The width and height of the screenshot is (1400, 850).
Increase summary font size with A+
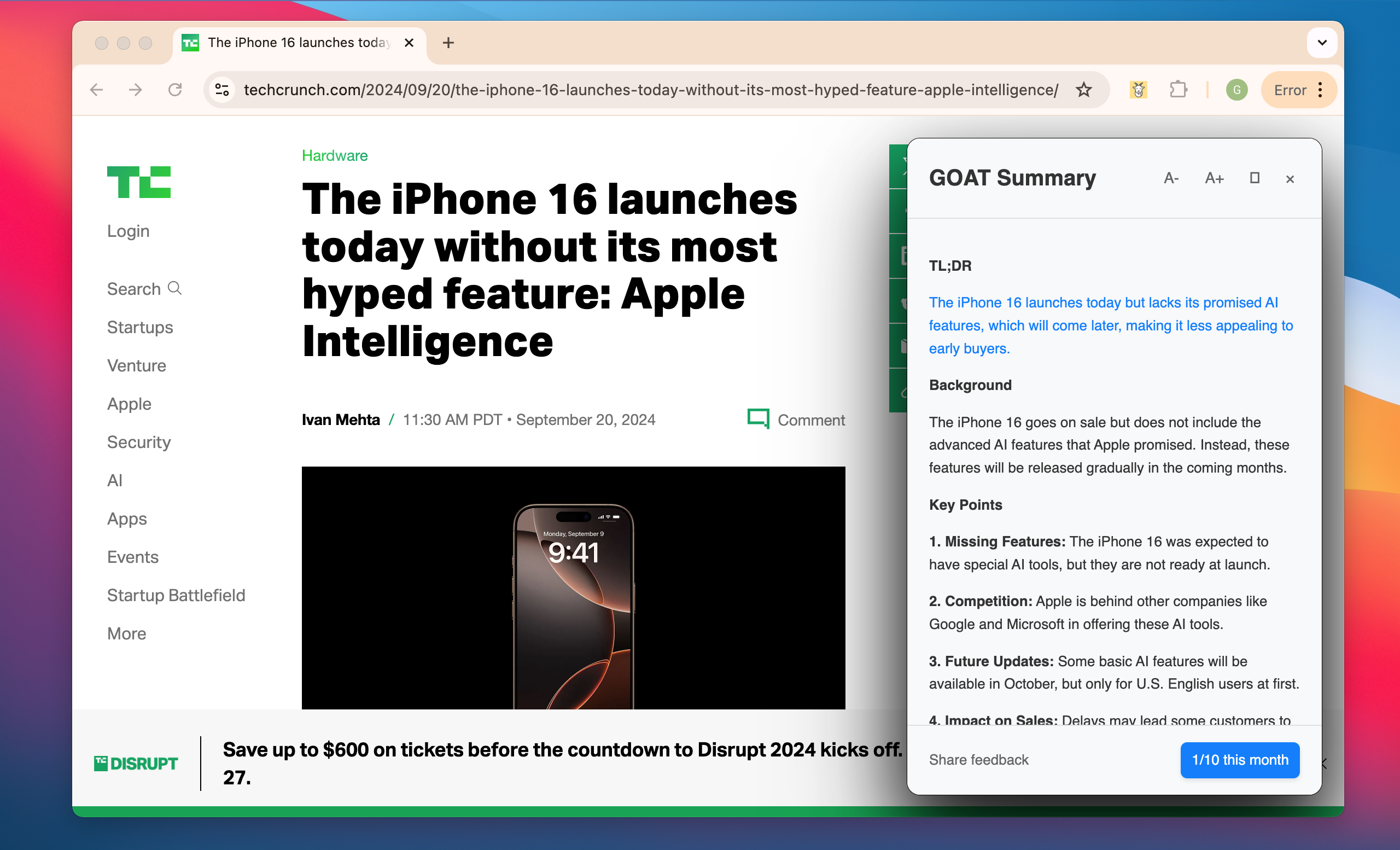tap(1214, 178)
